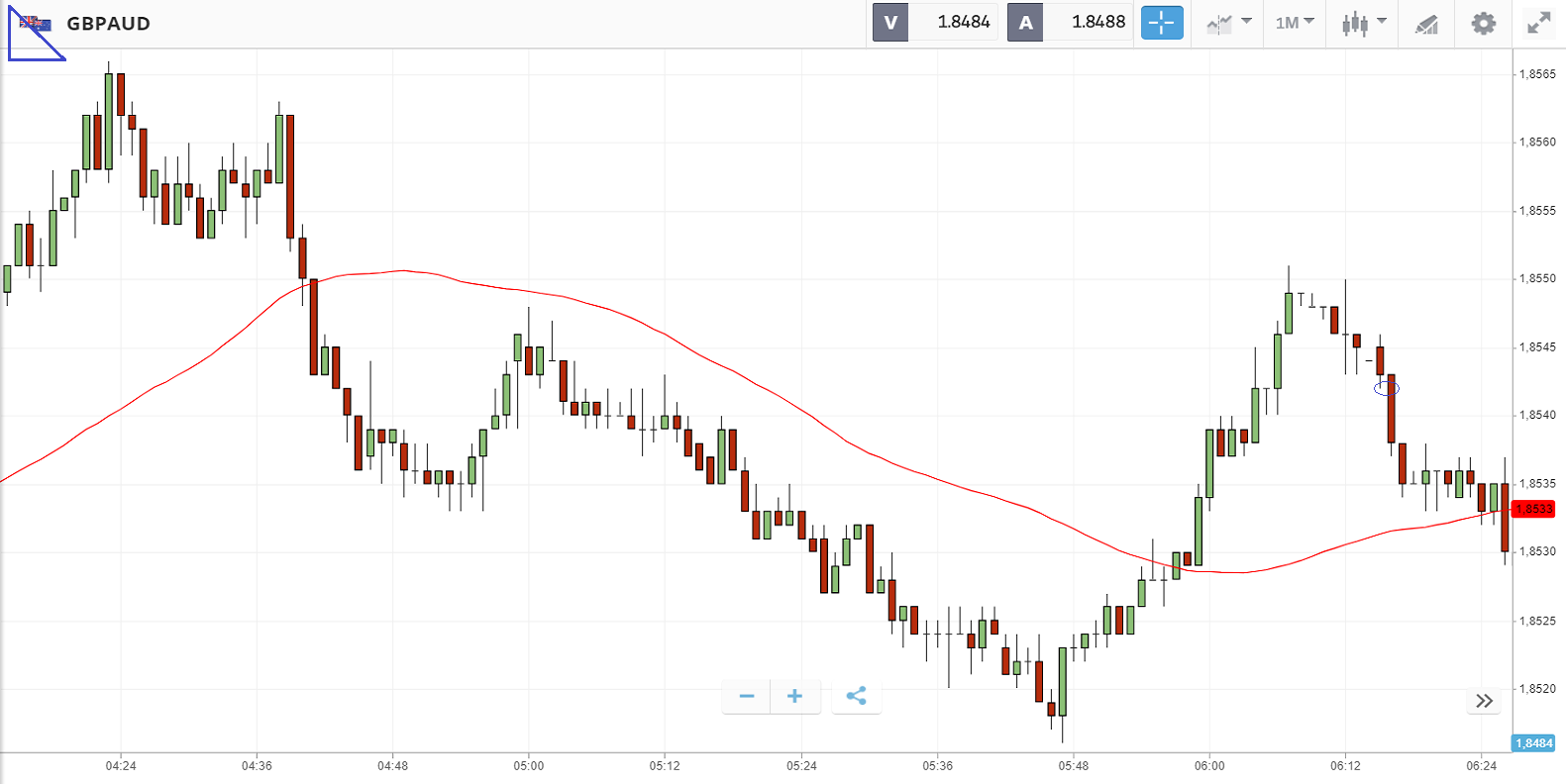
Task: Click the 04:36 time axis label
Action: [257, 766]
